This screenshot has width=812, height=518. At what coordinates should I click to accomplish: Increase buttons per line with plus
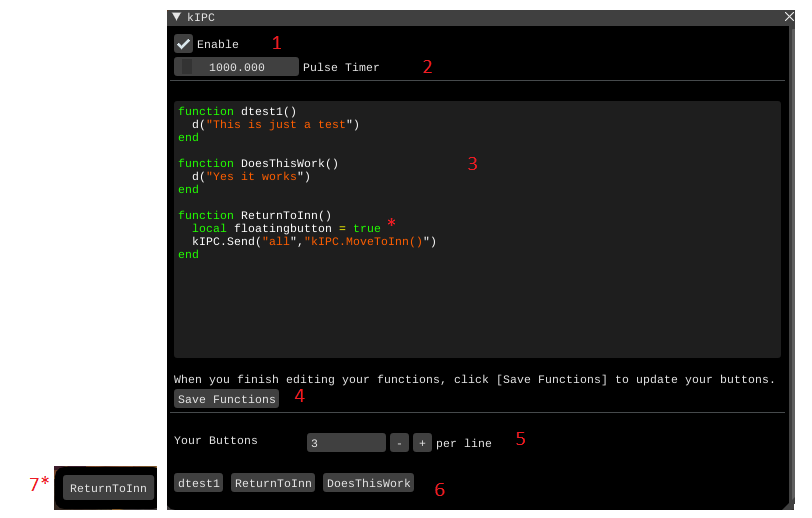click(x=422, y=443)
